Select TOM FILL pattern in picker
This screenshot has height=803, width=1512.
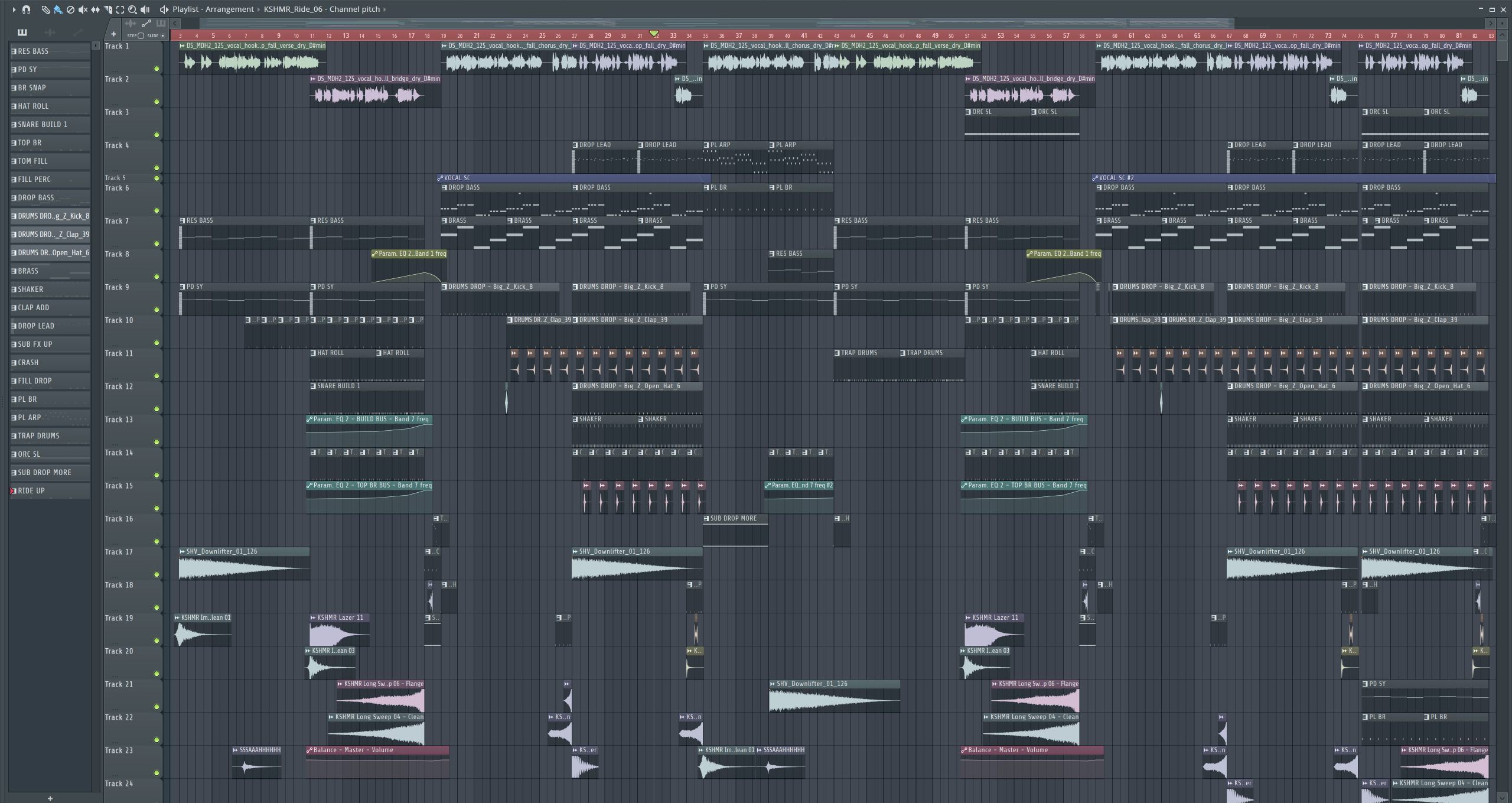coord(50,161)
